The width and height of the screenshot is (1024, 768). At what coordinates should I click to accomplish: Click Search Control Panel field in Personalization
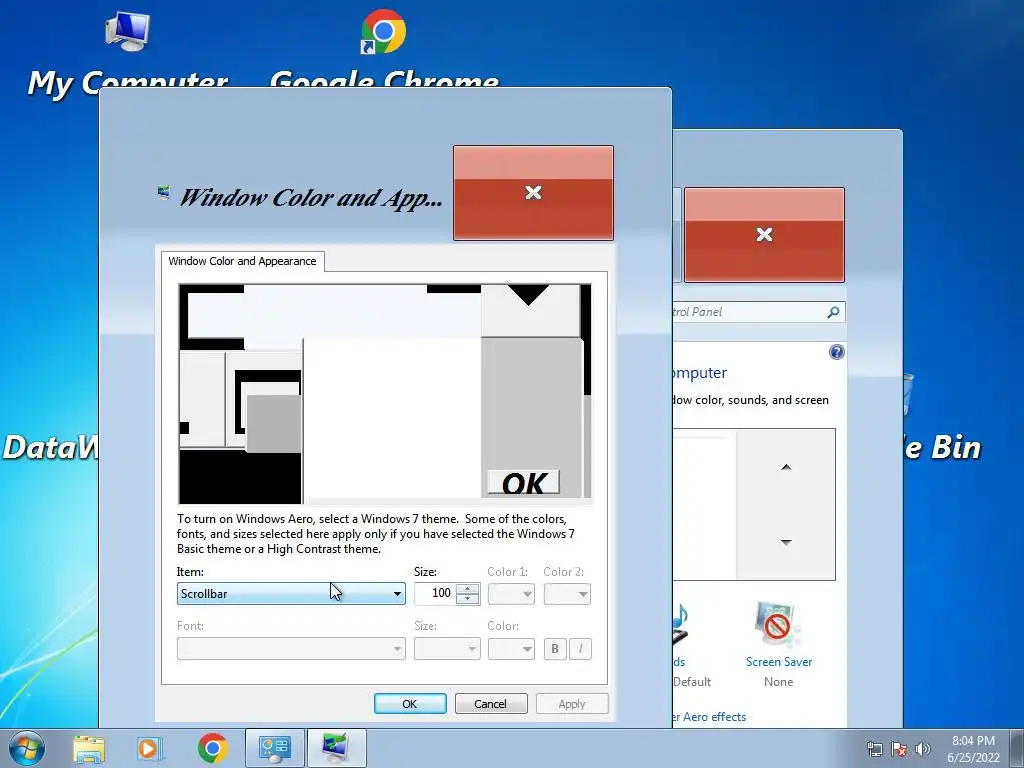point(748,312)
